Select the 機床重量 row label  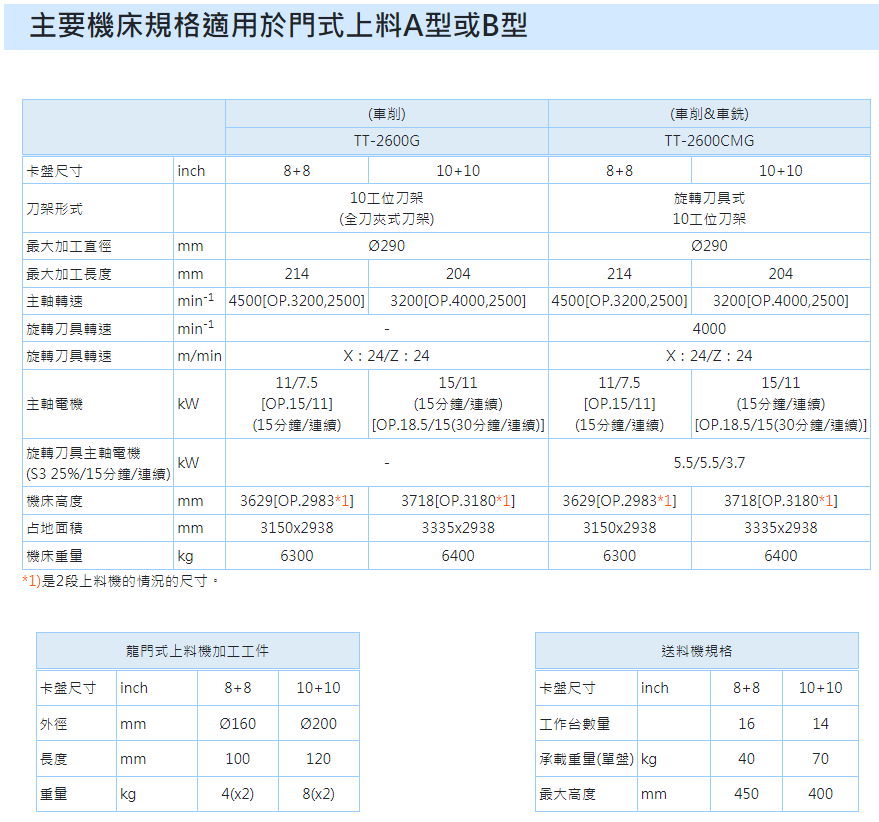coord(54,556)
